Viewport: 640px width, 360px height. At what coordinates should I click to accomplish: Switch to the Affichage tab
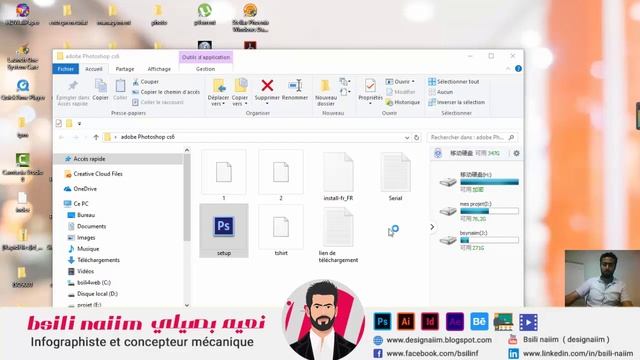(159, 69)
